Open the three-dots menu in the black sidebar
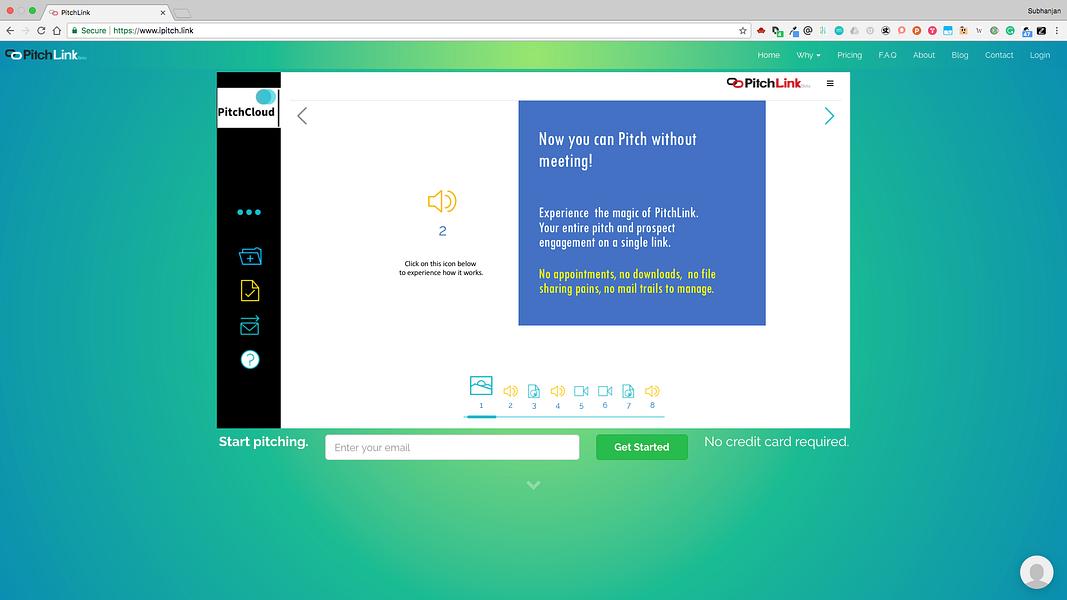The height and width of the screenshot is (600, 1067). tap(249, 212)
